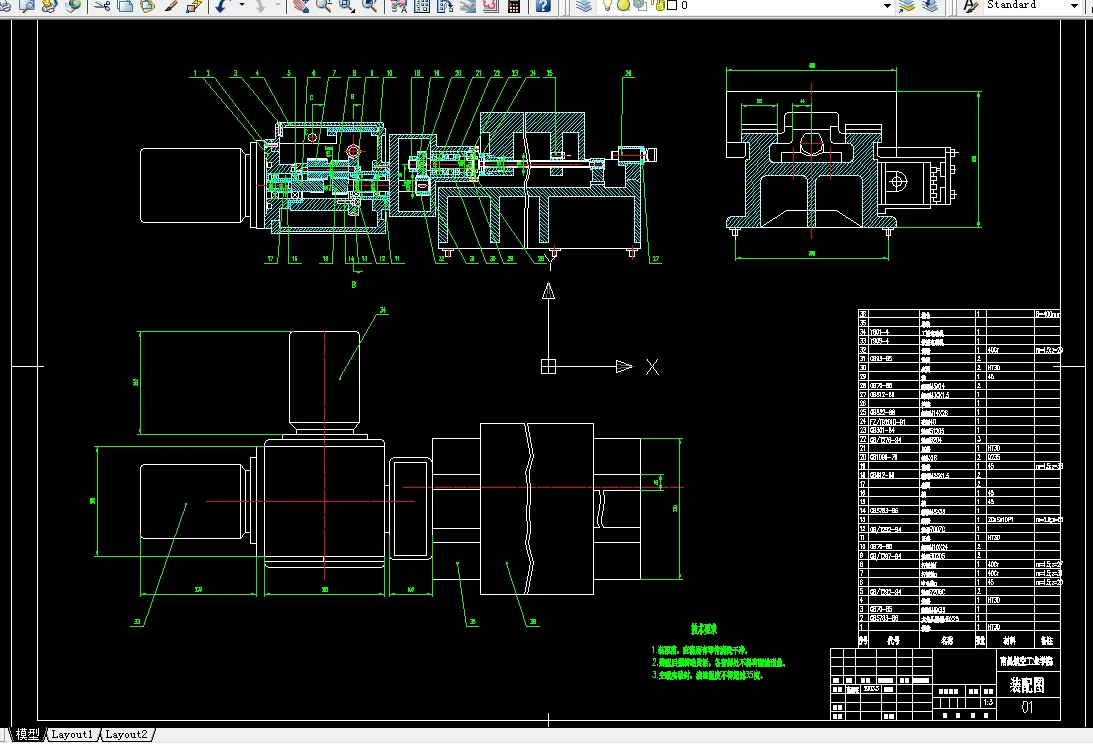Image resolution: width=1093 pixels, height=744 pixels.
Task: Toggle layer 0 freeze sun icon
Action: pos(623,5)
